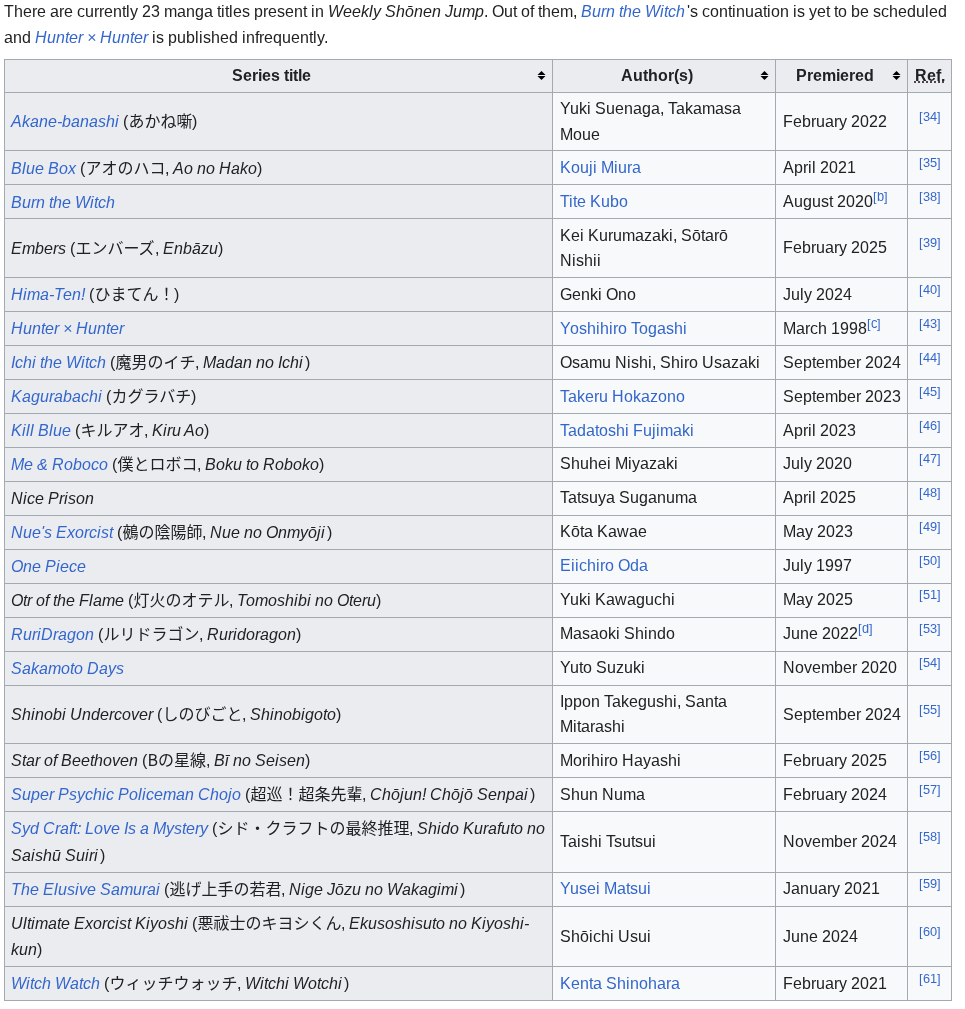The height and width of the screenshot is (1009, 965).
Task: Open reference [47] for Me & Roboco
Action: coord(930,459)
